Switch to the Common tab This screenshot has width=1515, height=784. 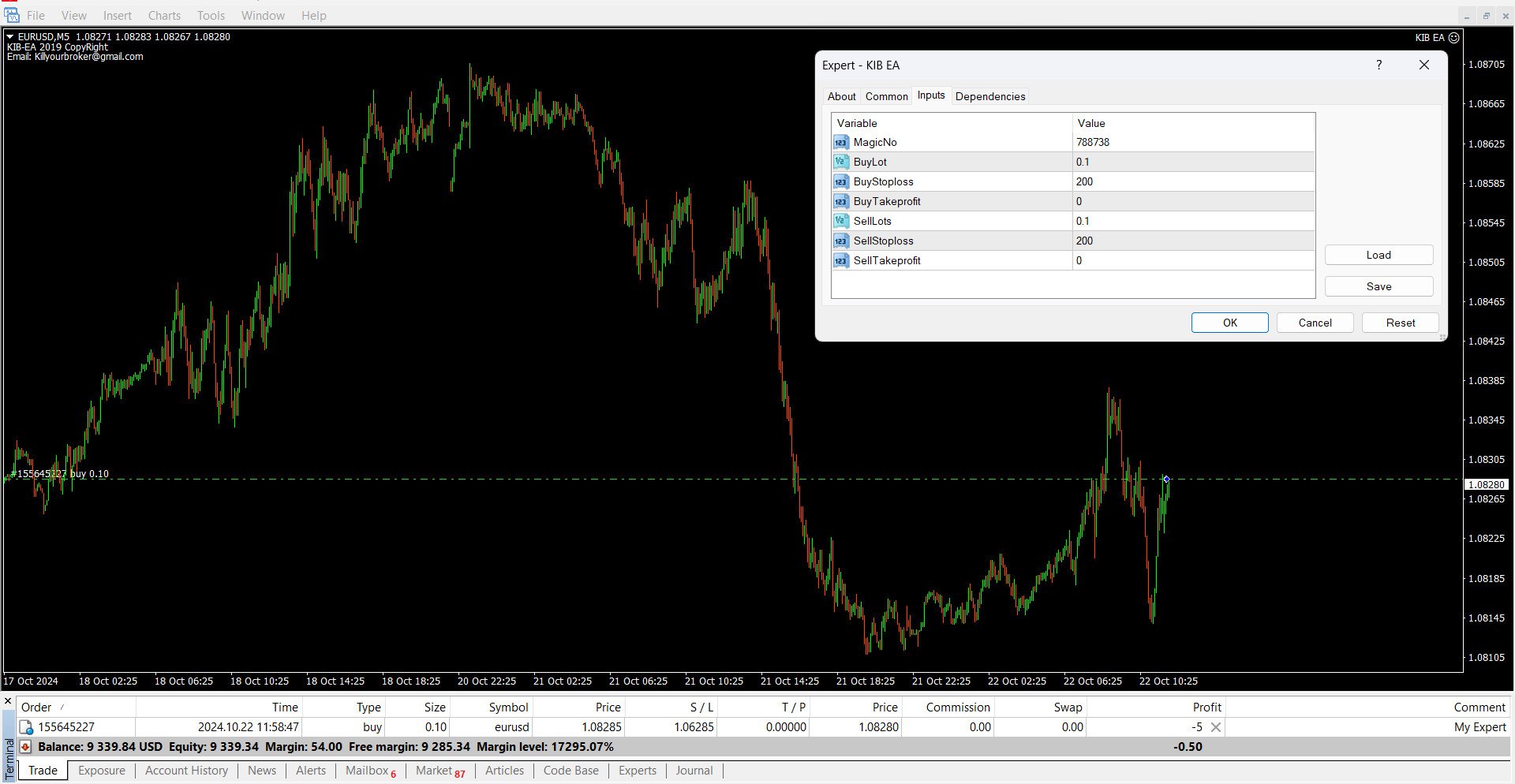(886, 96)
